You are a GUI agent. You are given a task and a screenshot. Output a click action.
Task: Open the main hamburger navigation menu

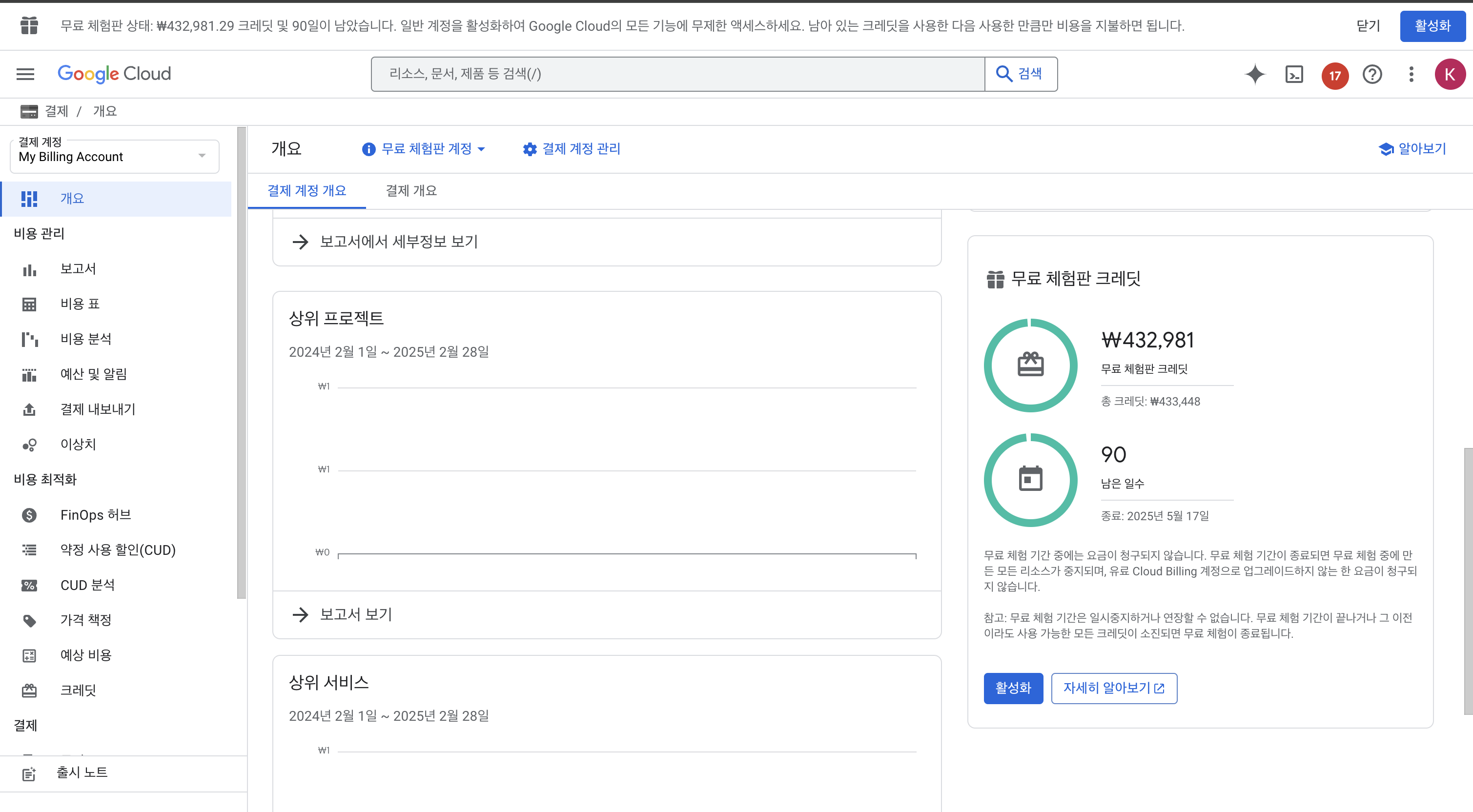coord(25,74)
